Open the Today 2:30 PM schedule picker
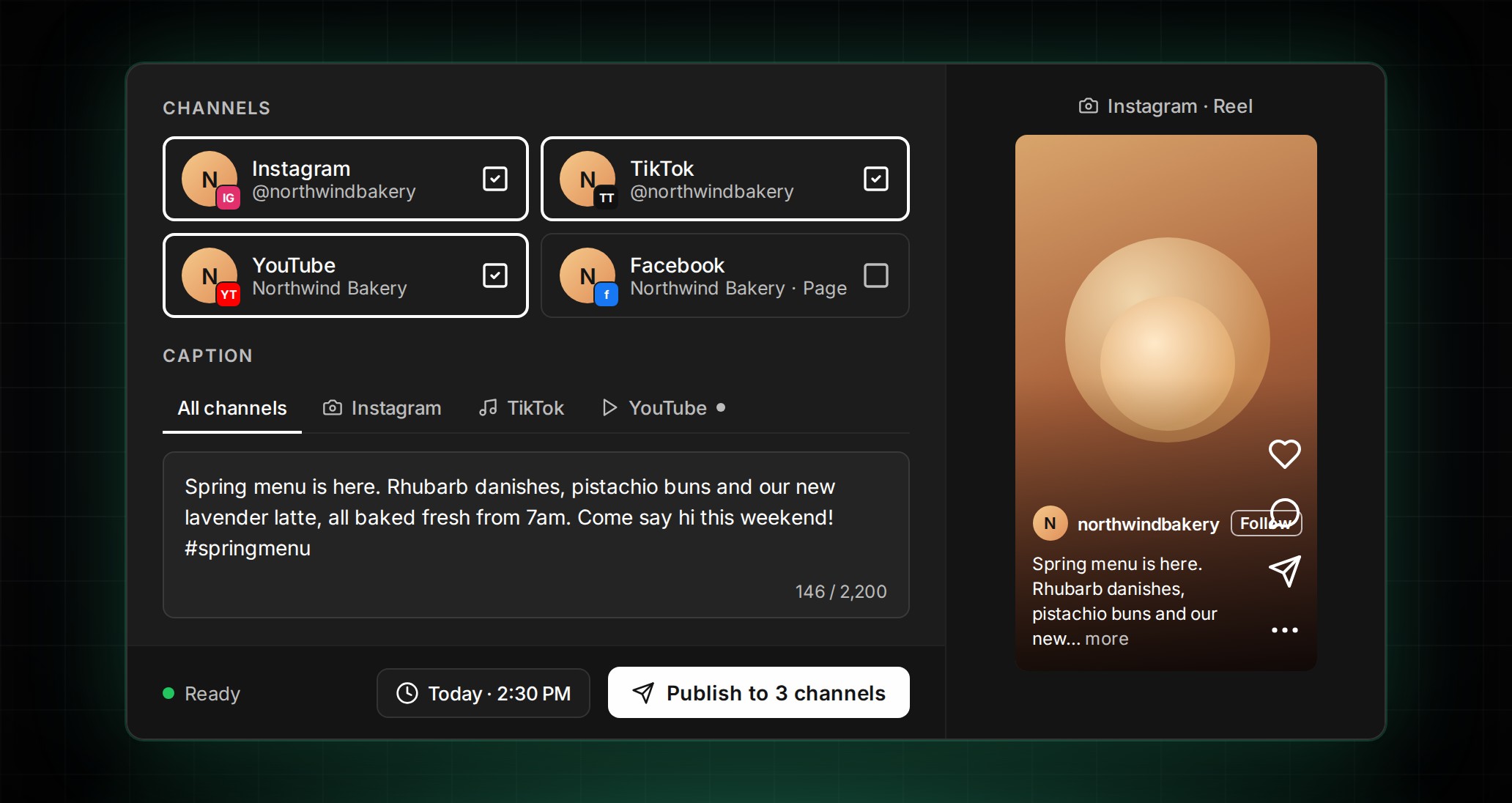The image size is (1512, 803). click(483, 693)
